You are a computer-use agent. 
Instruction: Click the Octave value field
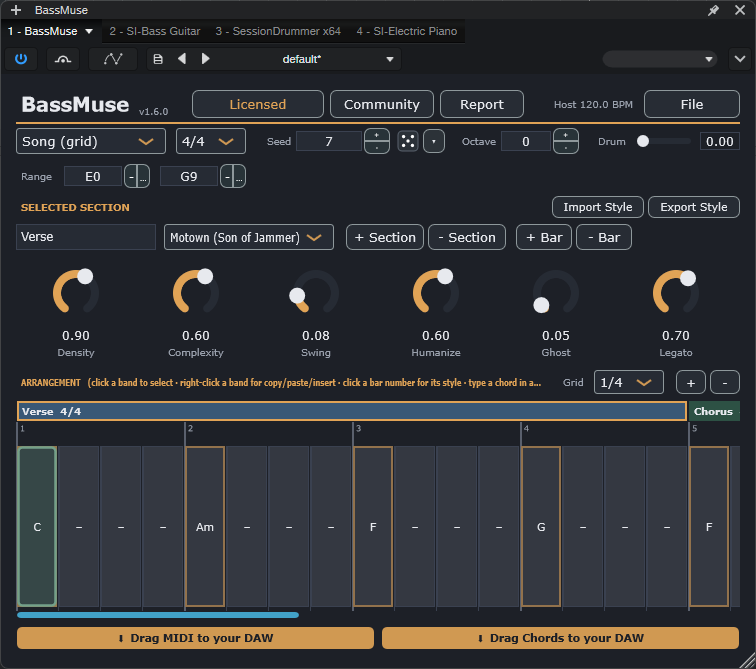click(526, 141)
